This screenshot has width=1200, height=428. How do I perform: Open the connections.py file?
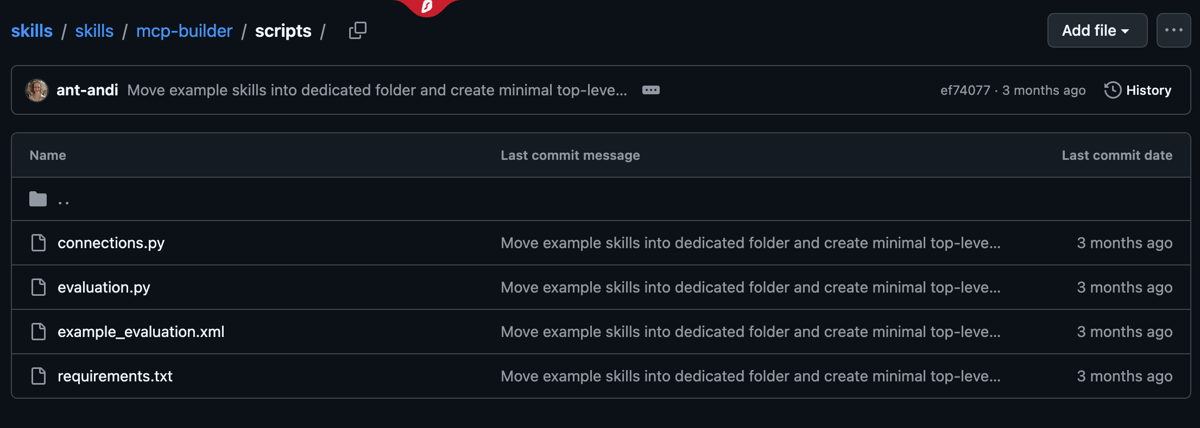(111, 243)
